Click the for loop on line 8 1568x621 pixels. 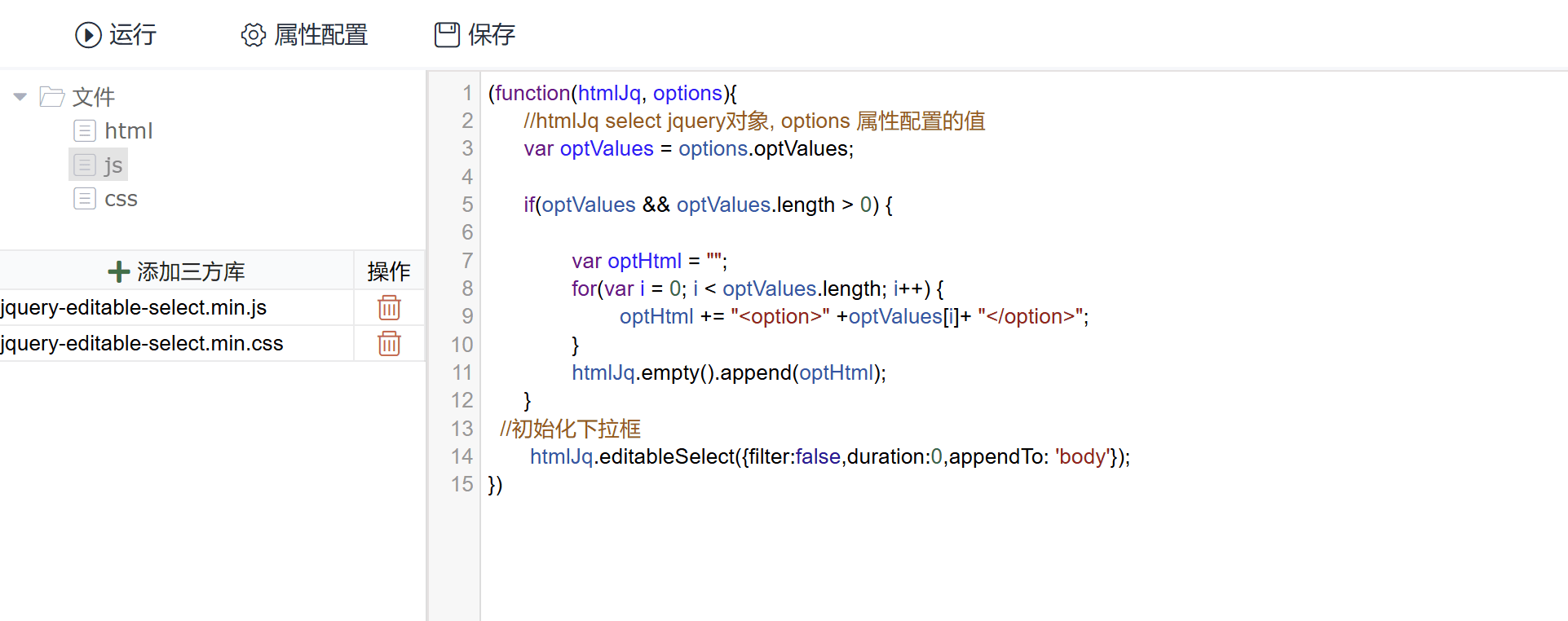point(757,288)
